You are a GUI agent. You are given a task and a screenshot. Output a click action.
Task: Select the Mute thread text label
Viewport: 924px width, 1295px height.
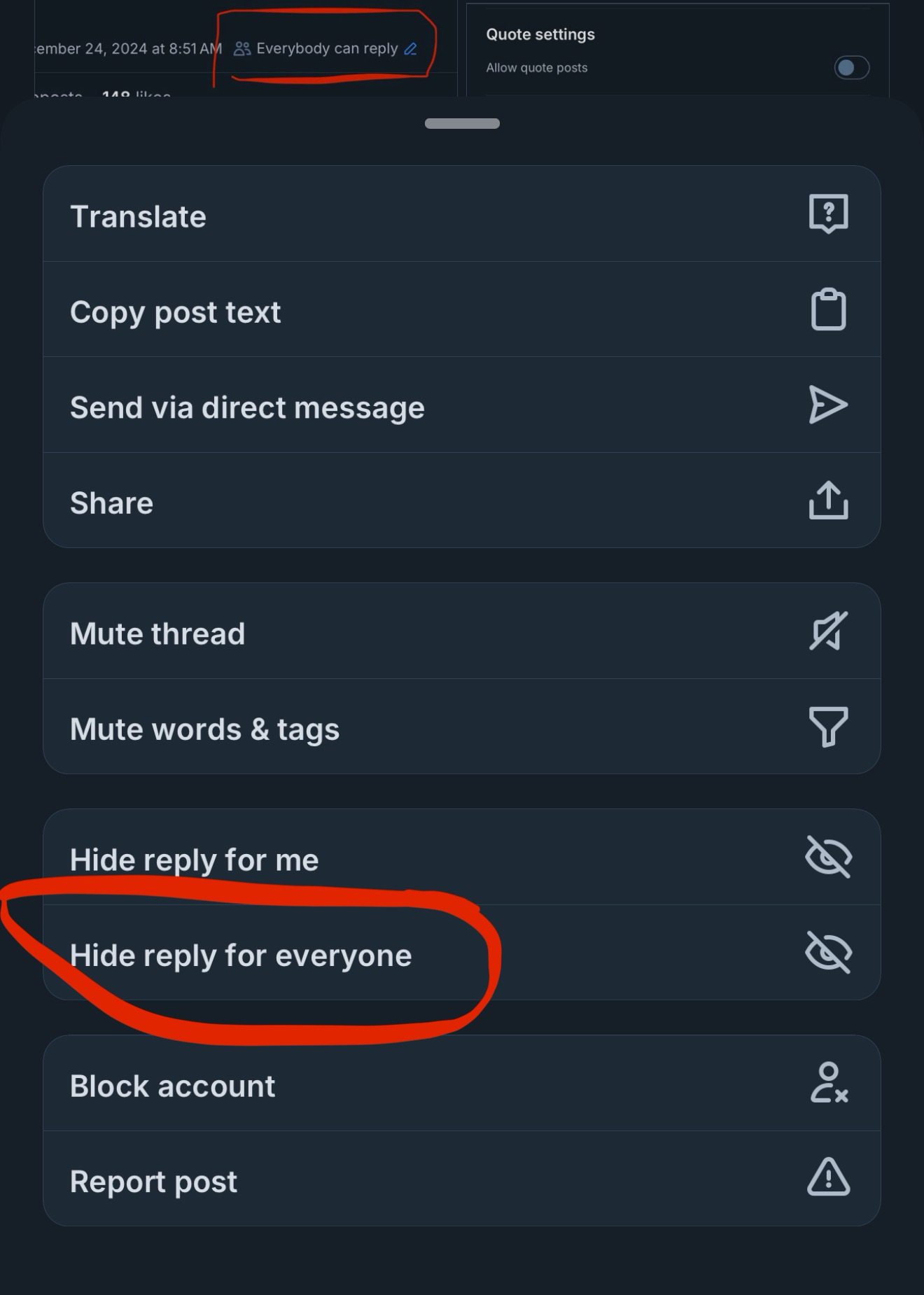coord(157,633)
